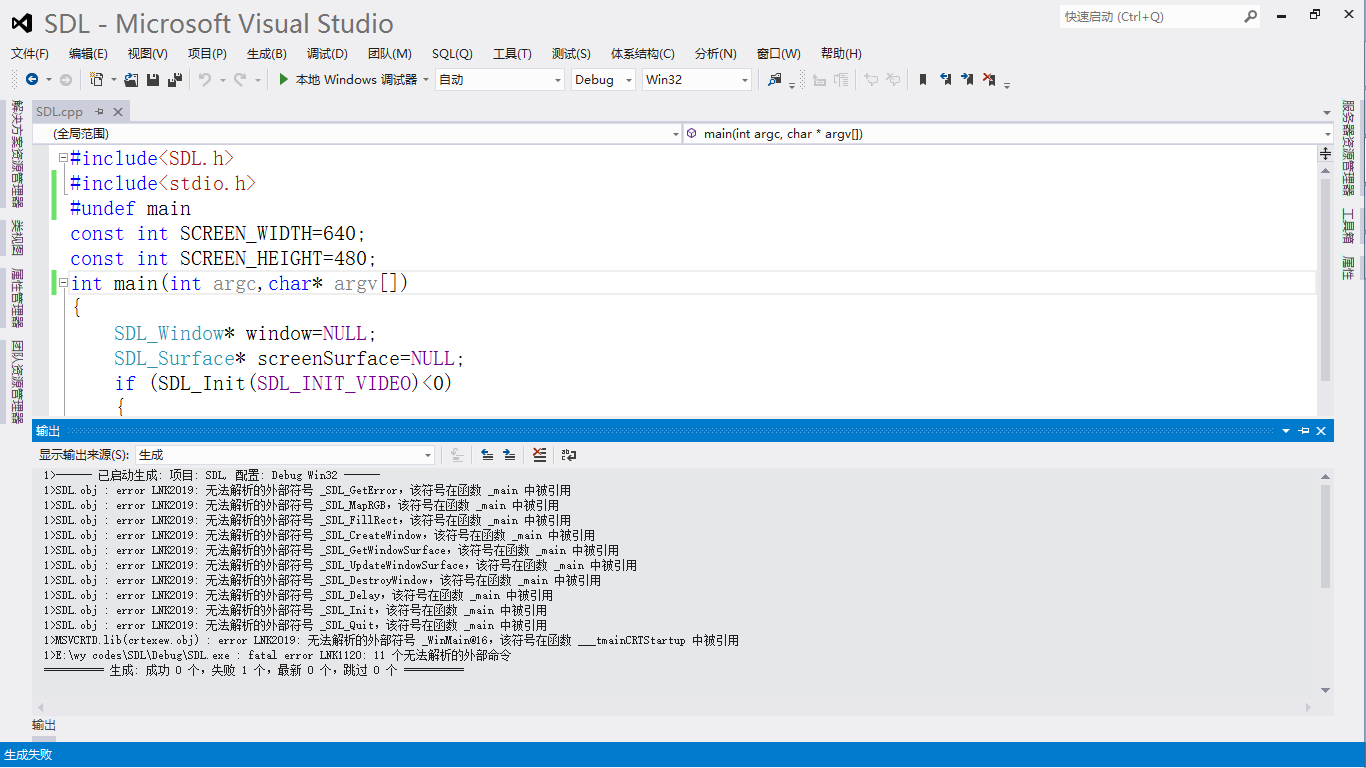
Task: Open the 工具(T) menu
Action: click(512, 53)
